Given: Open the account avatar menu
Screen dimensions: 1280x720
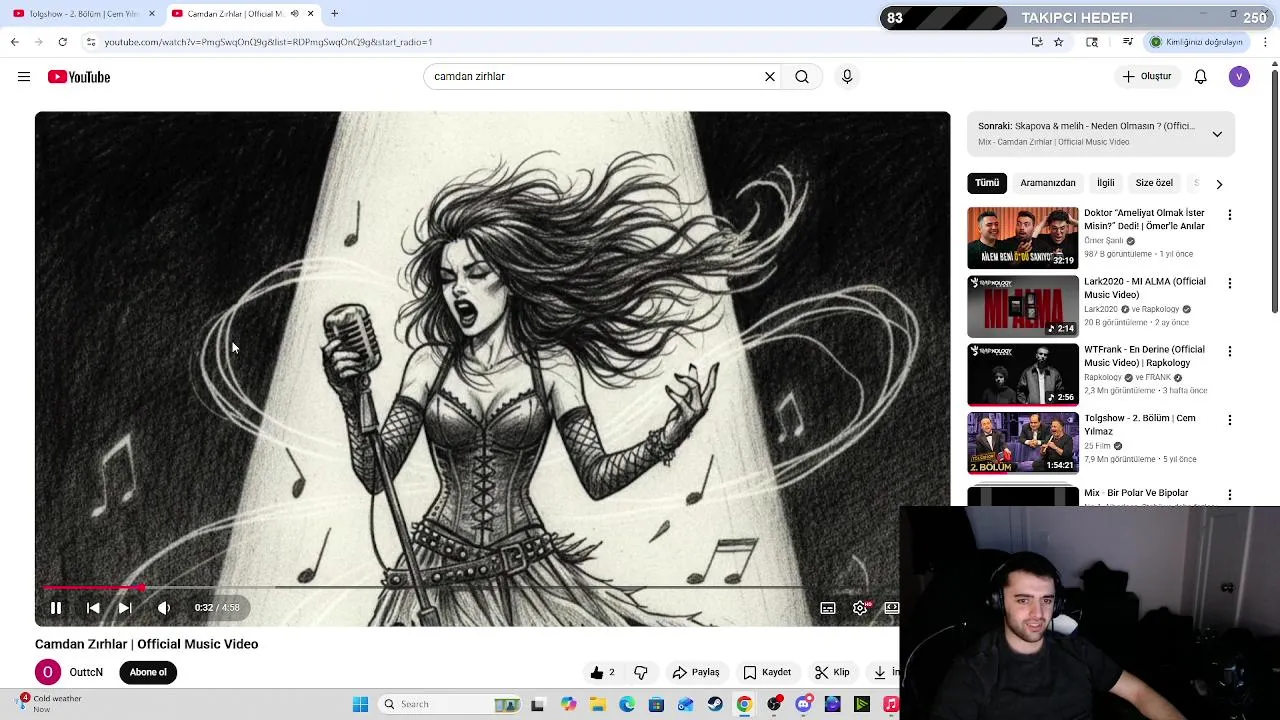Looking at the screenshot, I should tap(1239, 77).
